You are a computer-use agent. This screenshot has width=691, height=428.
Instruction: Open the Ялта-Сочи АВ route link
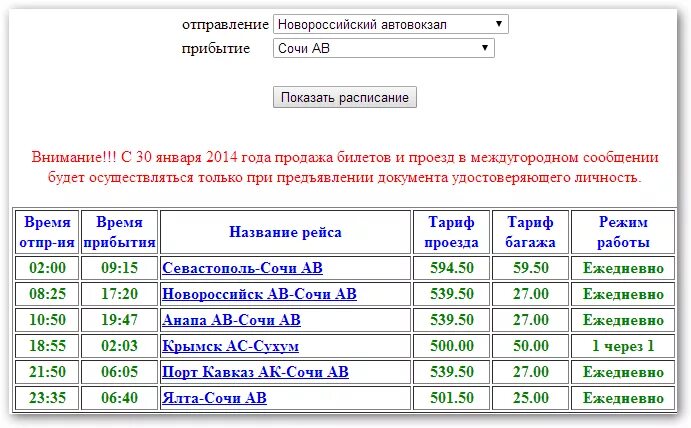tap(214, 398)
